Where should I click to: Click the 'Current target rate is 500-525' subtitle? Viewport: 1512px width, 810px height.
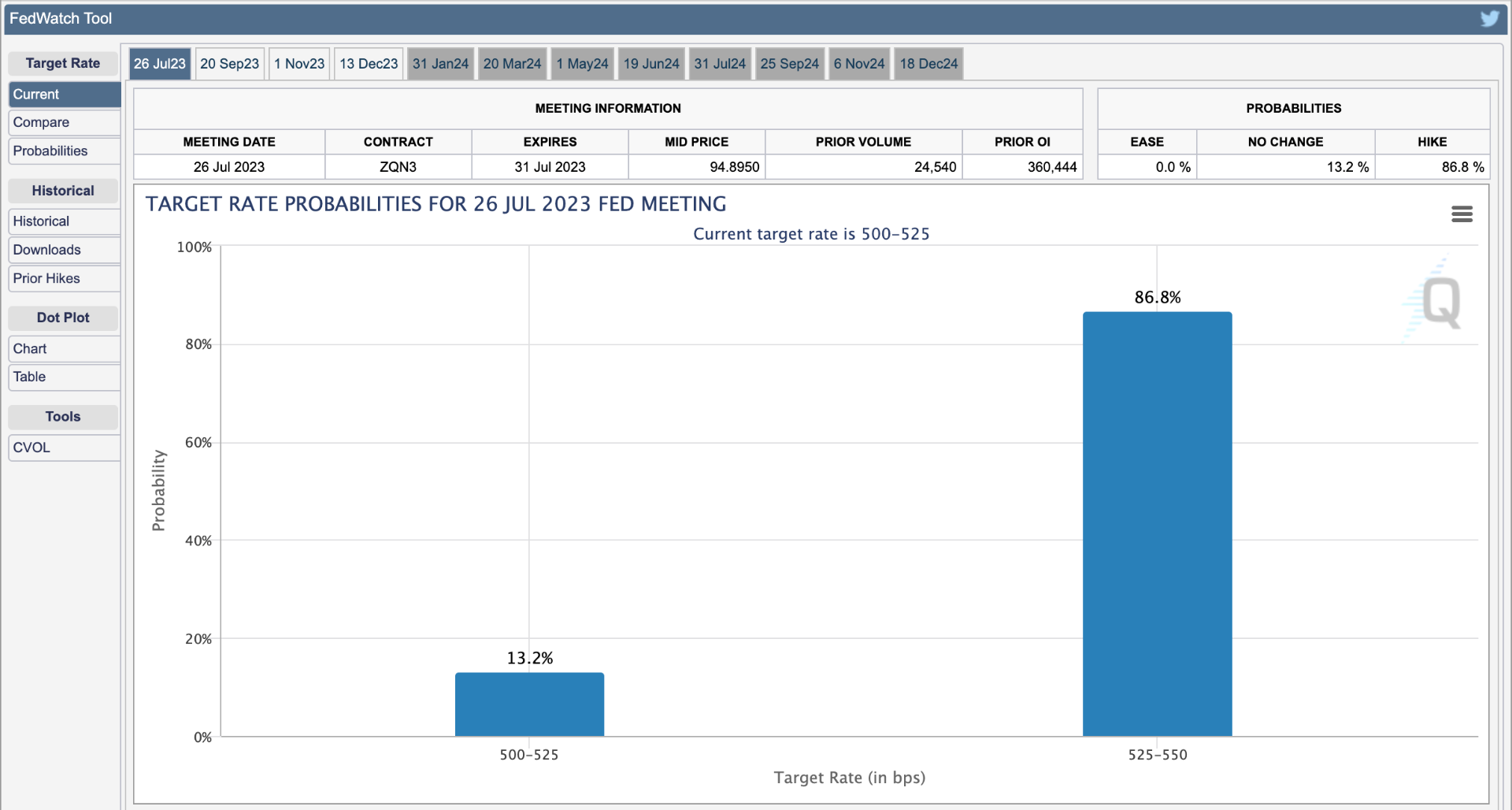[811, 234]
